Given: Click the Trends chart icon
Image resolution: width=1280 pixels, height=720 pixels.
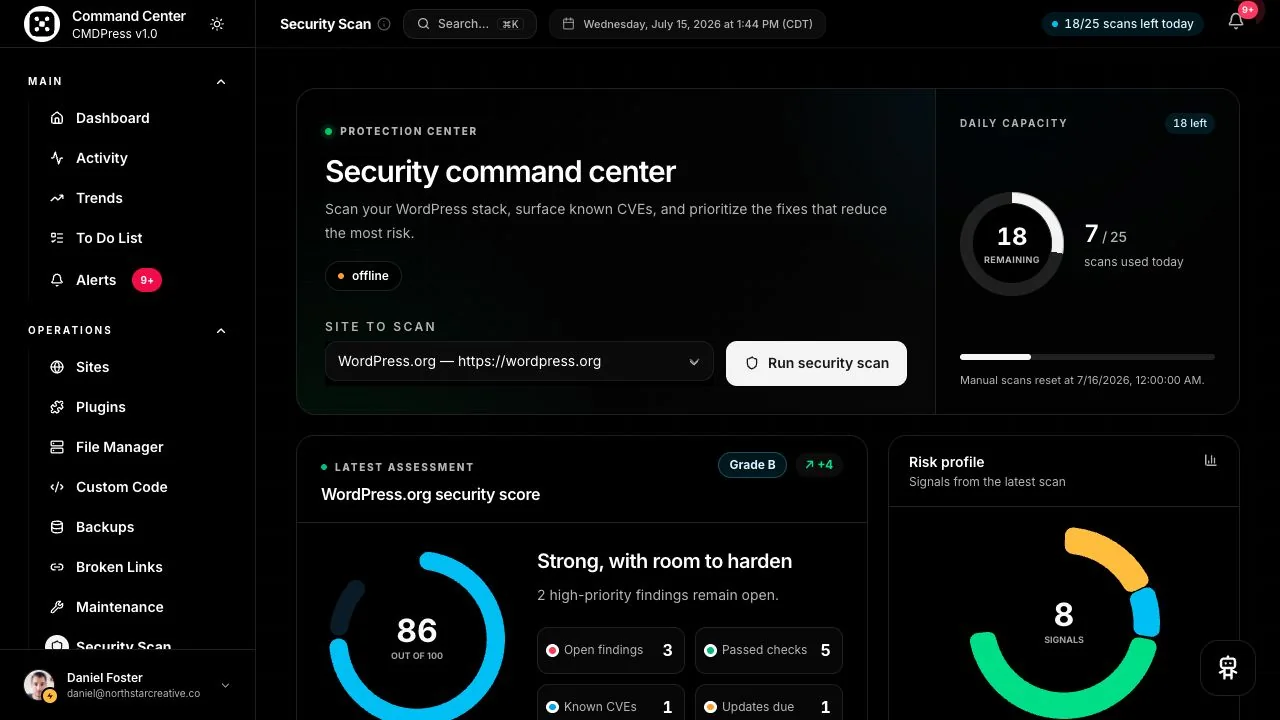Looking at the screenshot, I should tap(57, 198).
